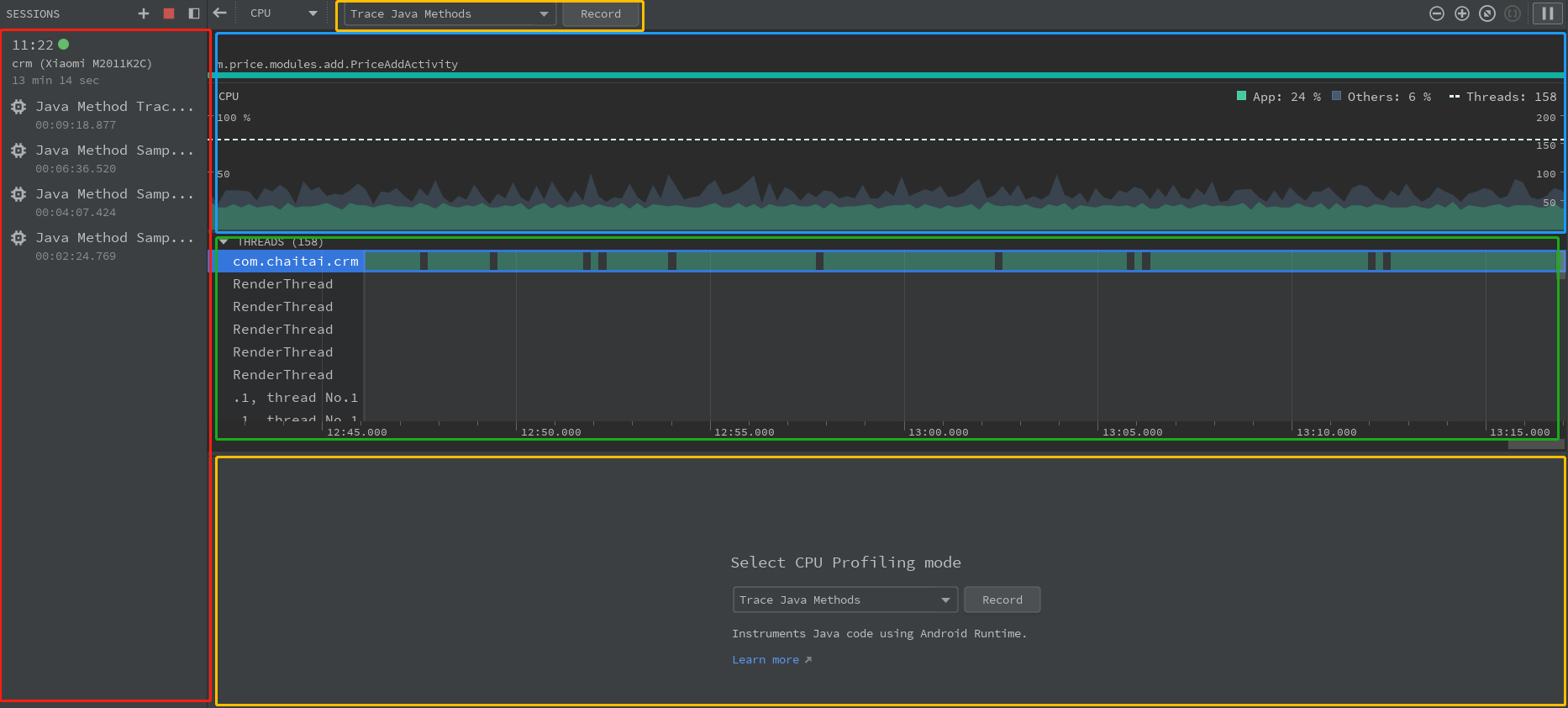The image size is (1568, 708).
Task: Collapse the Sessions pane with panel icon
Action: [194, 13]
